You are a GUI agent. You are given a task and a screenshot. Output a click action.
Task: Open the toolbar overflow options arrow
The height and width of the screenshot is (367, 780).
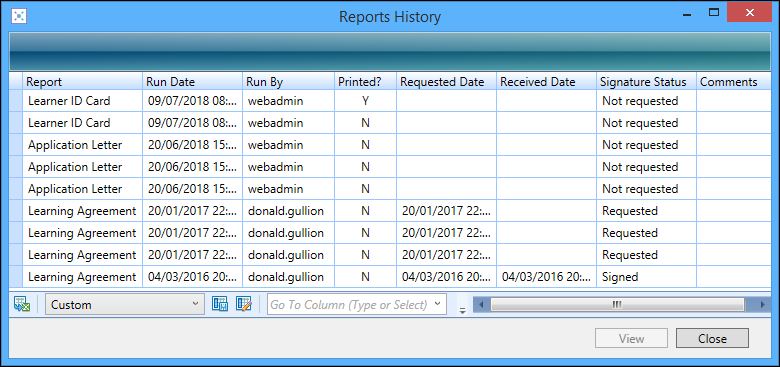pos(462,310)
